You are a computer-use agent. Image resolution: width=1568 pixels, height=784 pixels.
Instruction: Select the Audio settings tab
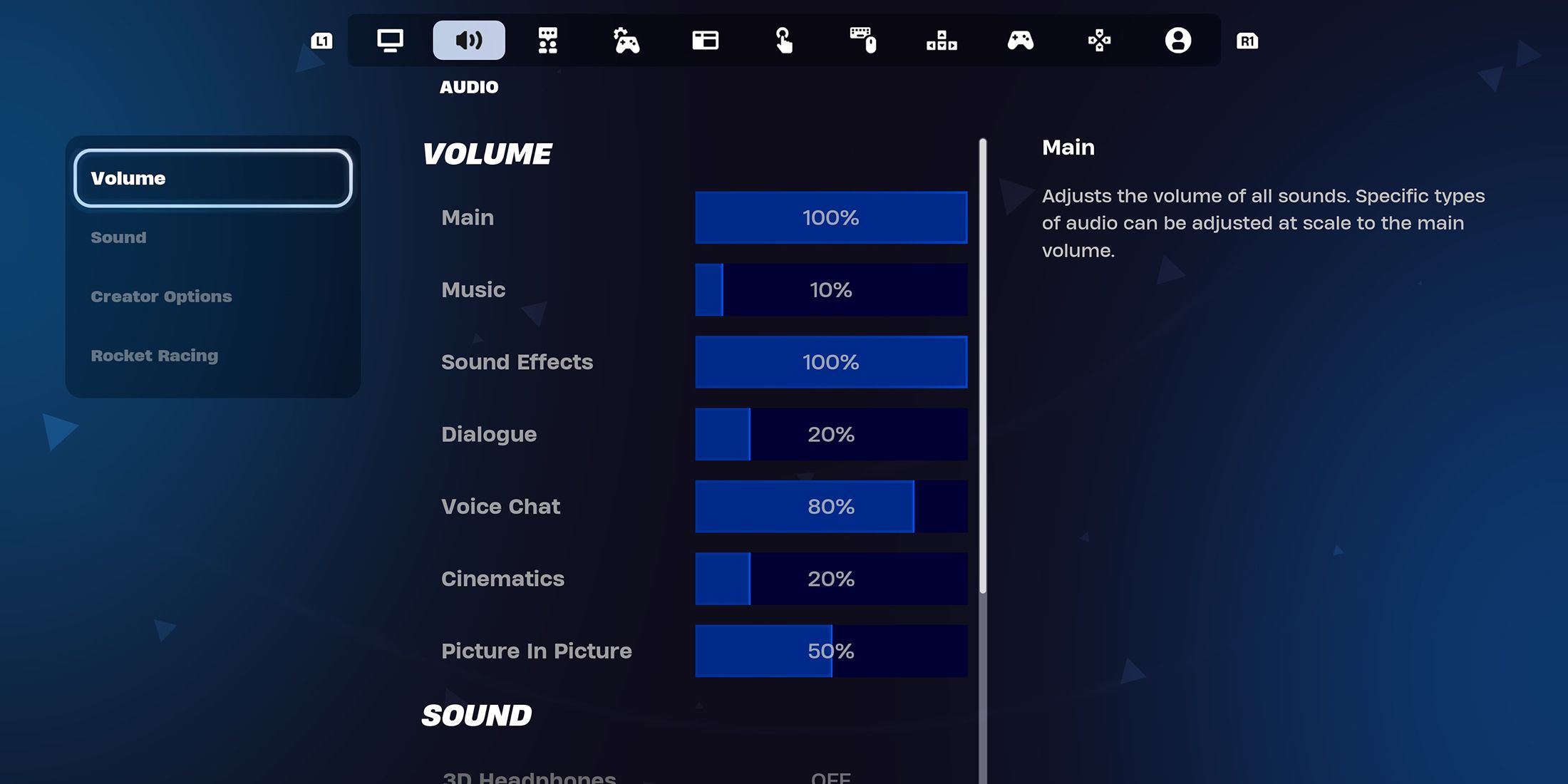pos(467,40)
